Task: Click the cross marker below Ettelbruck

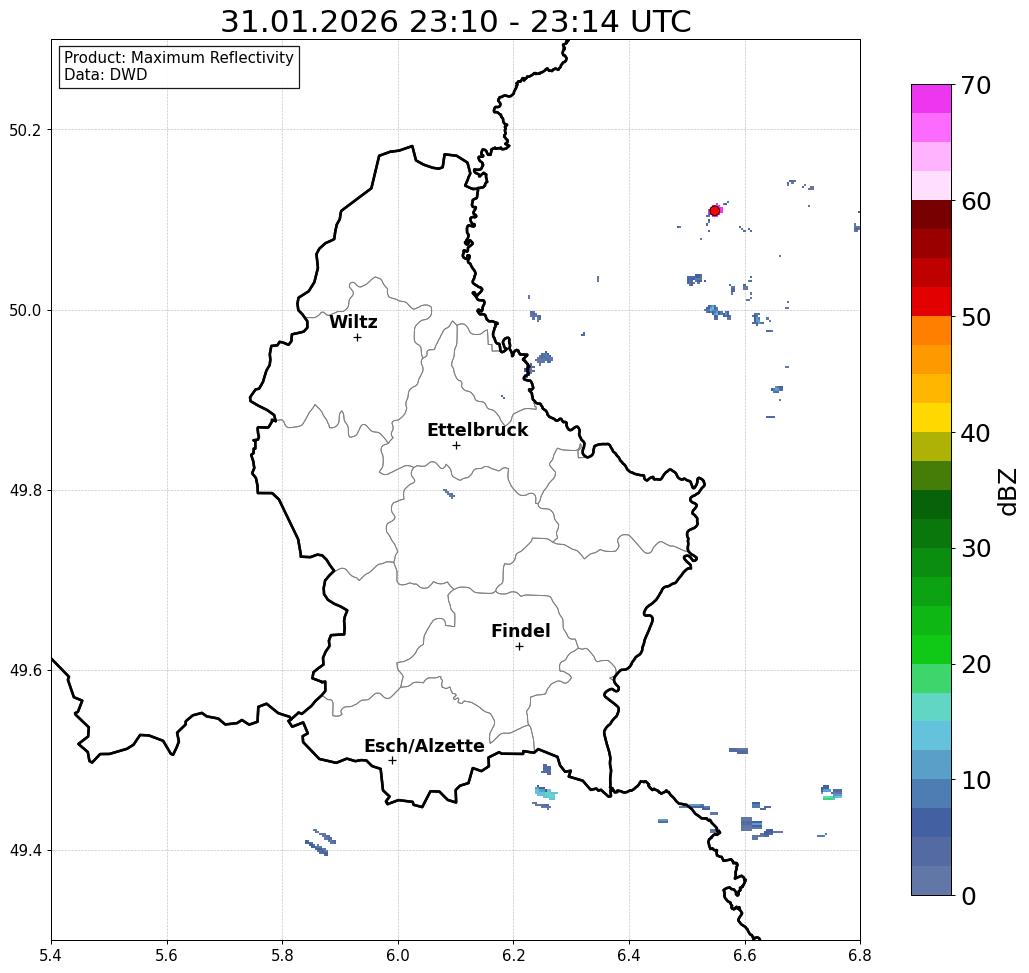Action: pos(456,445)
